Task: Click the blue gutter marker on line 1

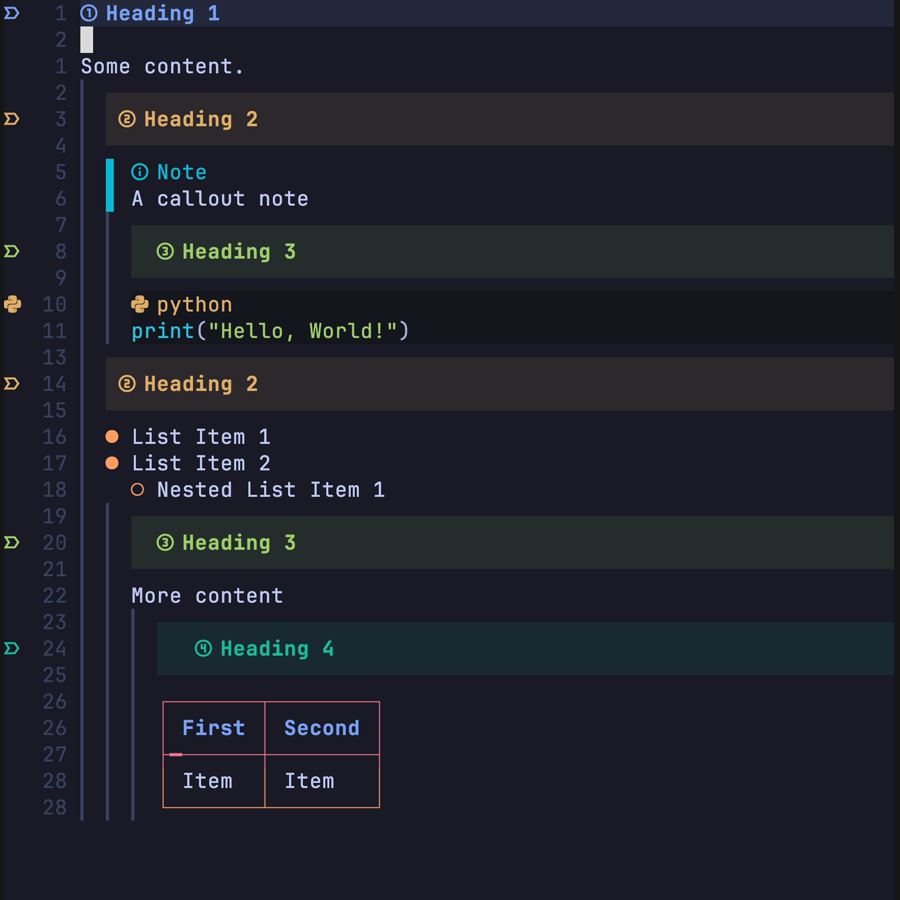Action: click(x=12, y=14)
